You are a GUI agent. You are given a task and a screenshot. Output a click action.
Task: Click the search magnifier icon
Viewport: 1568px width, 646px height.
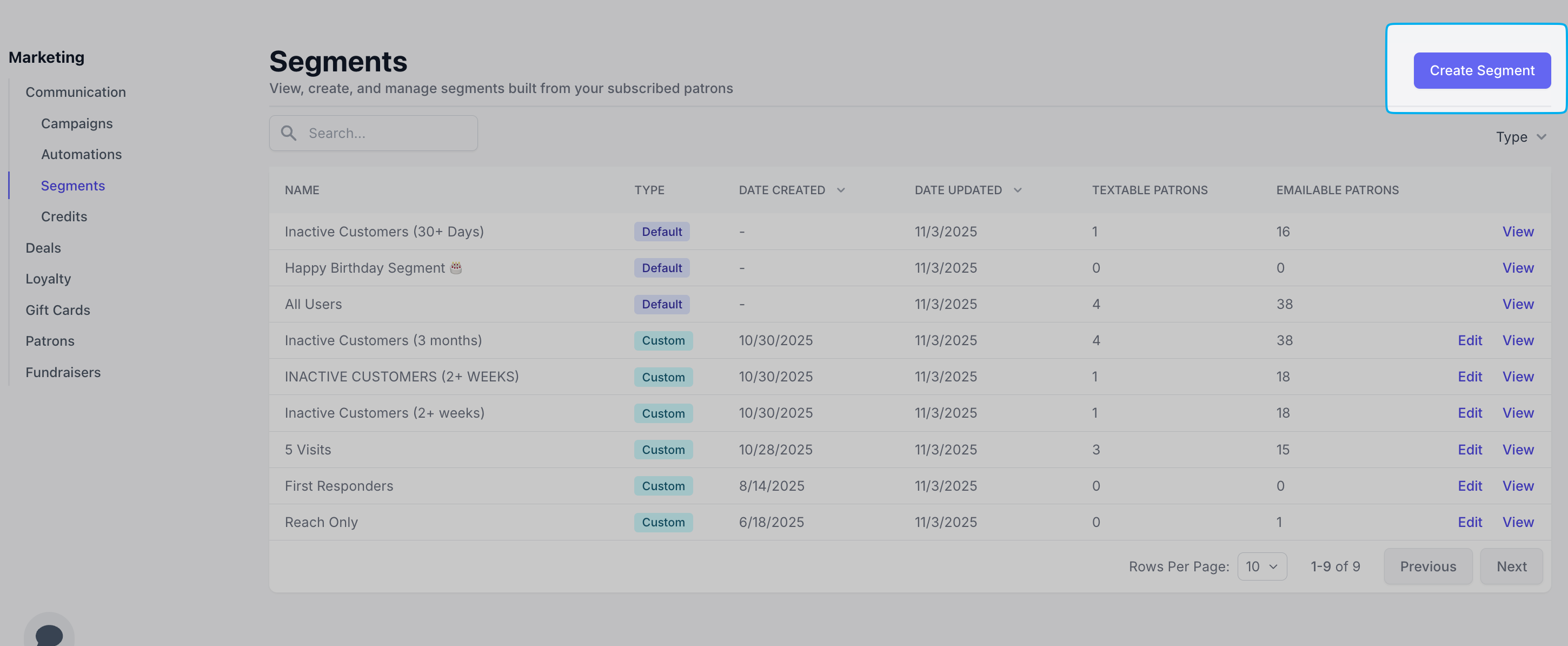click(289, 133)
